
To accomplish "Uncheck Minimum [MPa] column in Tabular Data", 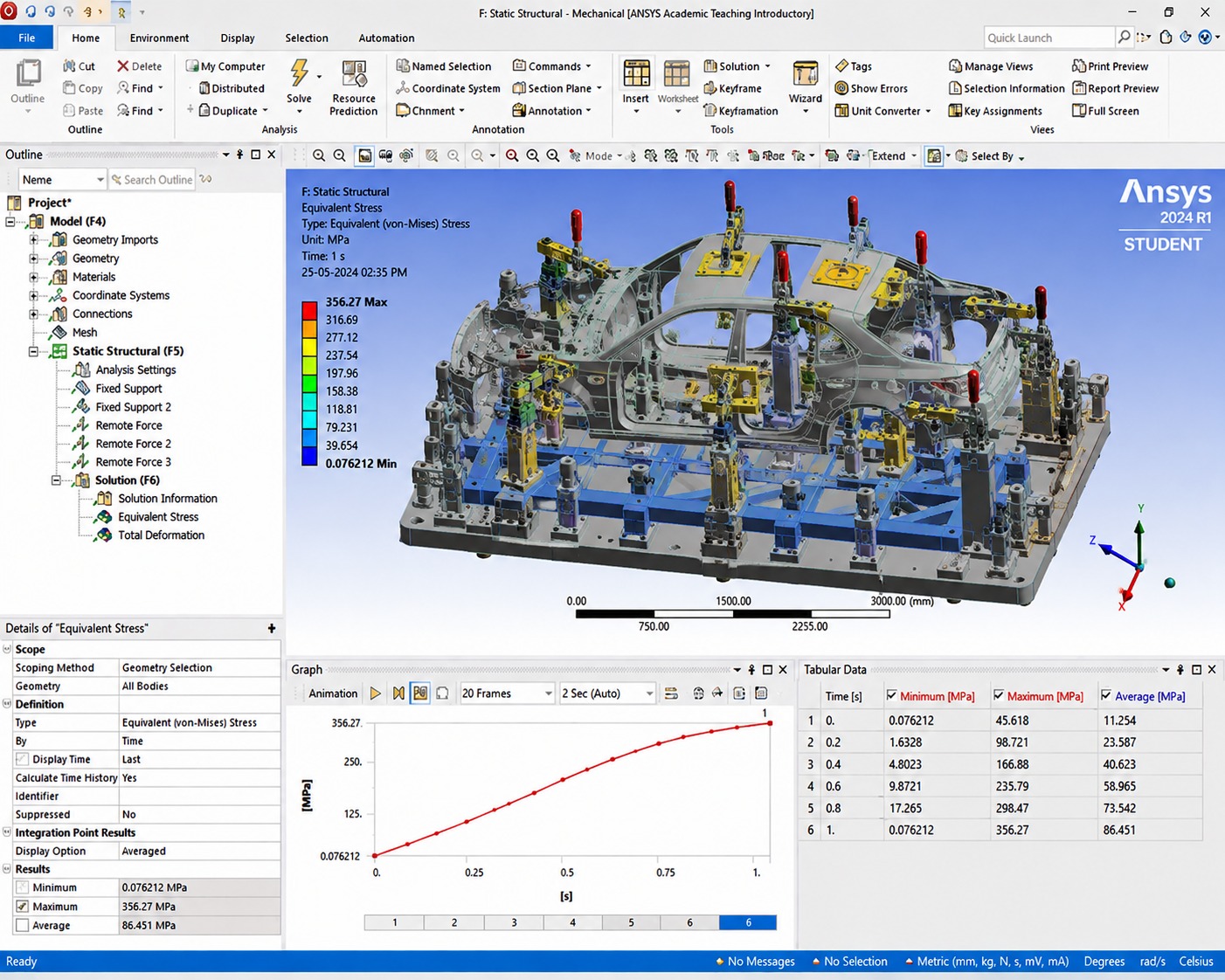I will coord(891,696).
